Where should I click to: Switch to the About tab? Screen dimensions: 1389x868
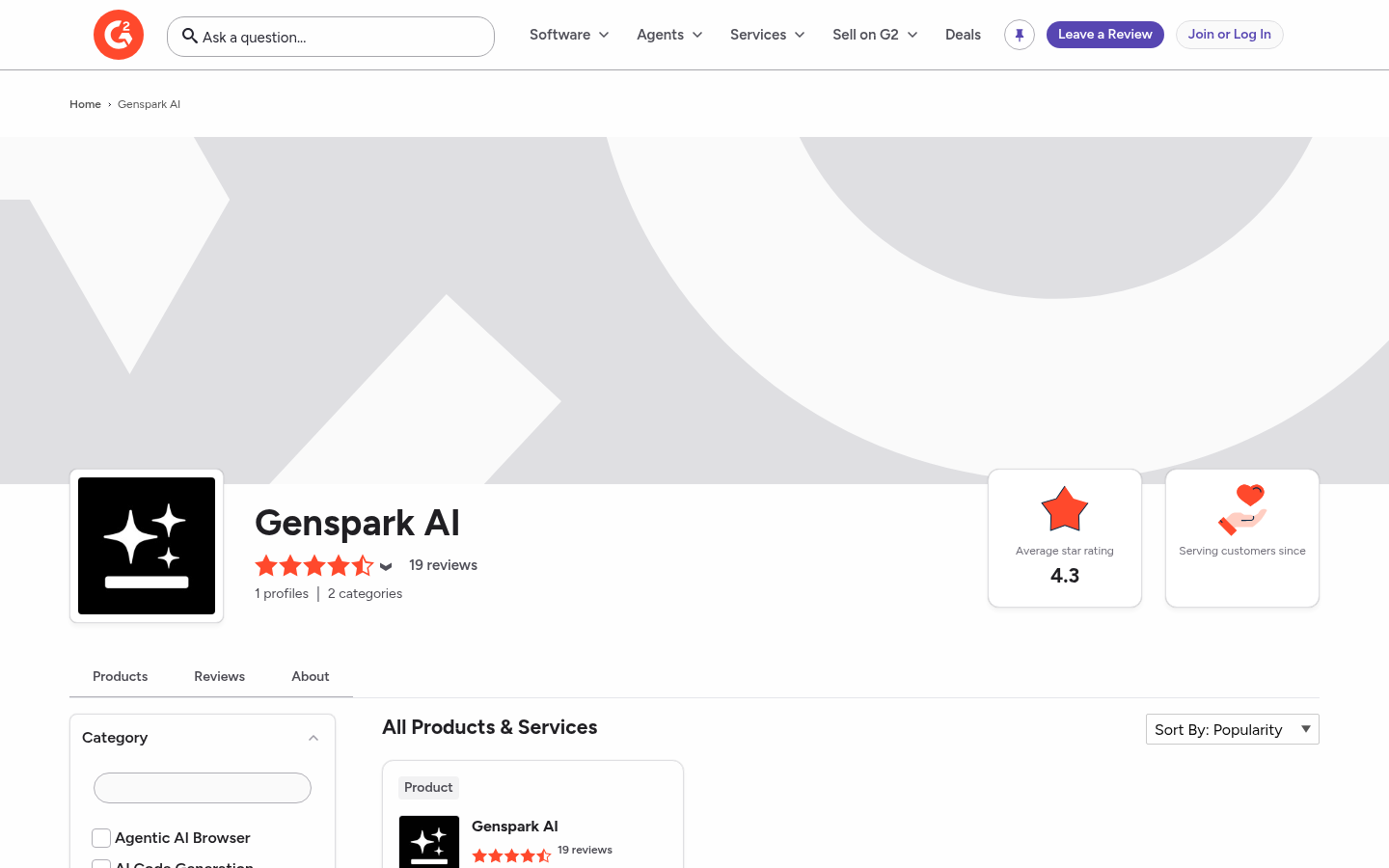pos(311,676)
